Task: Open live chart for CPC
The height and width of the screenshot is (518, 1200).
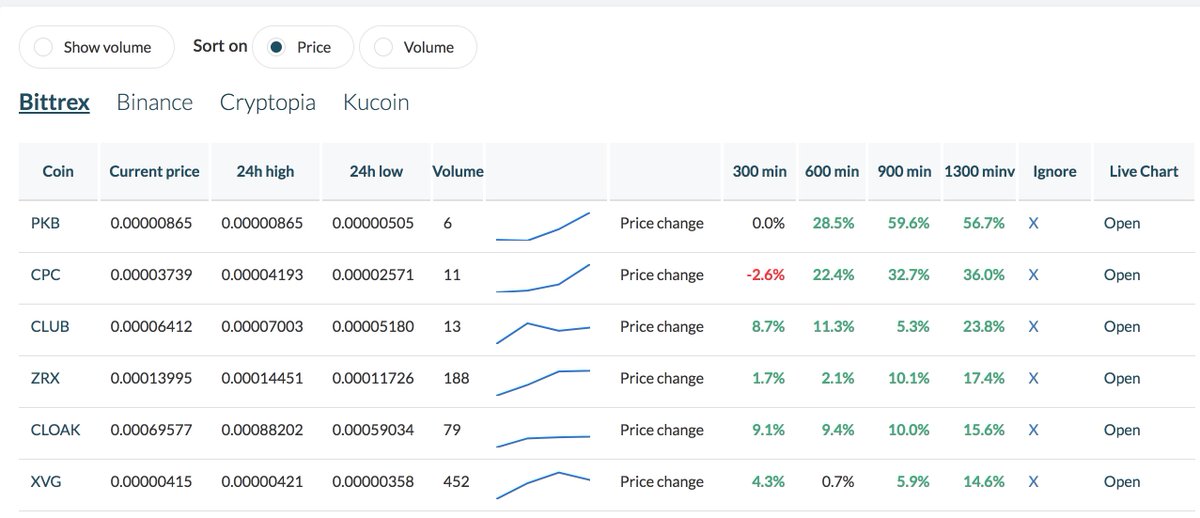Action: tap(1122, 275)
